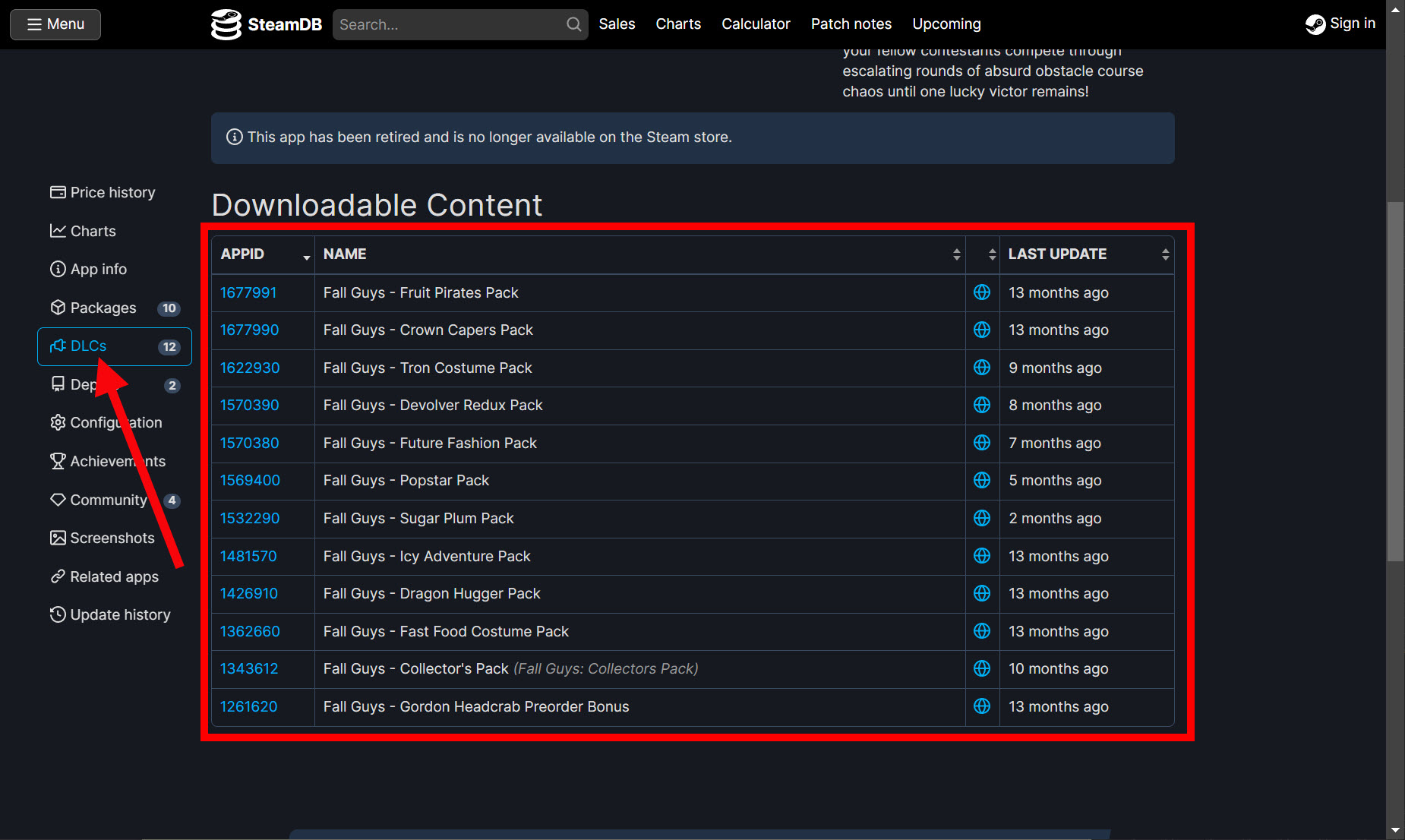
Task: Select 'Fall Guys - Sugar Plum Pack' name cell
Action: [639, 519]
